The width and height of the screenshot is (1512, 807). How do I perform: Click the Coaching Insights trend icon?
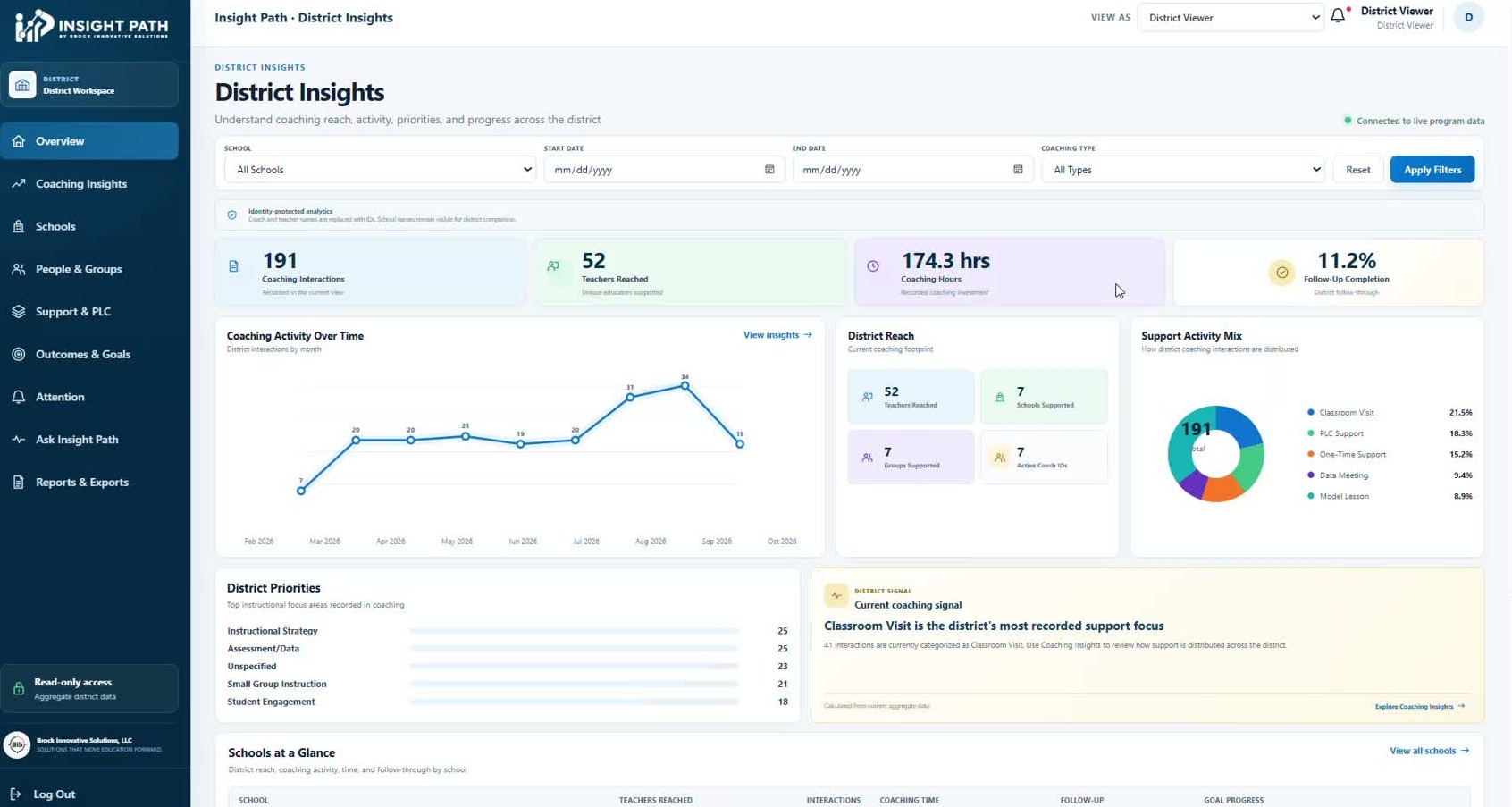click(x=19, y=184)
